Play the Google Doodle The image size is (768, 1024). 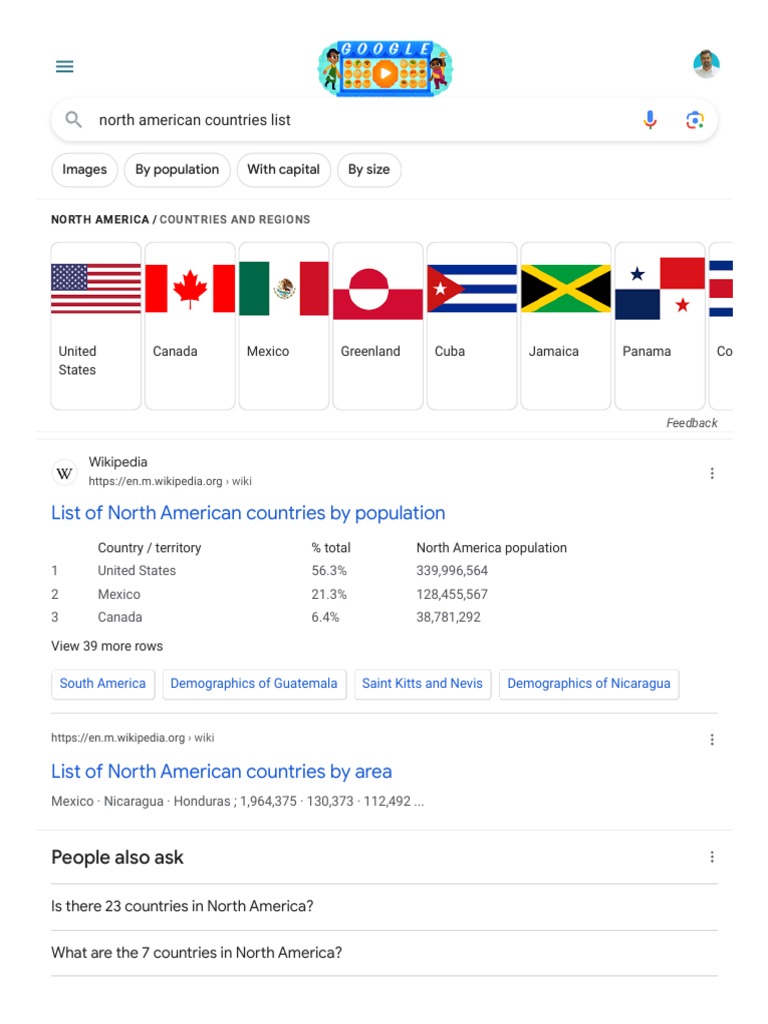tap(385, 71)
